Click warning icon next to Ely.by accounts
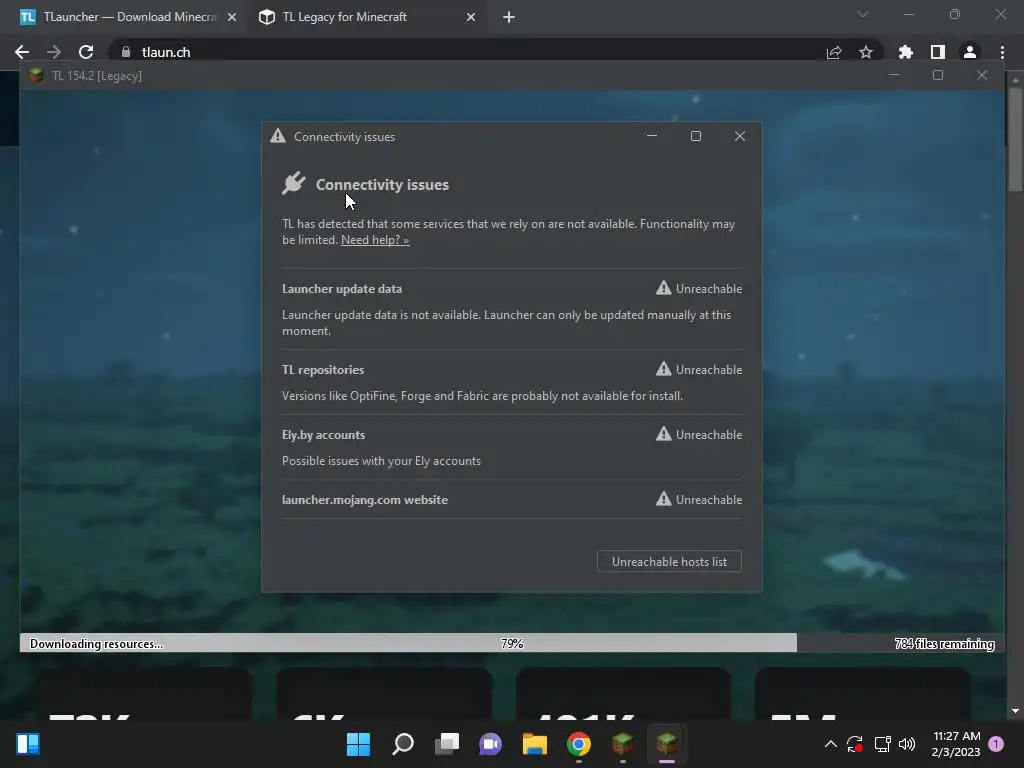This screenshot has width=1024, height=768. tap(664, 434)
